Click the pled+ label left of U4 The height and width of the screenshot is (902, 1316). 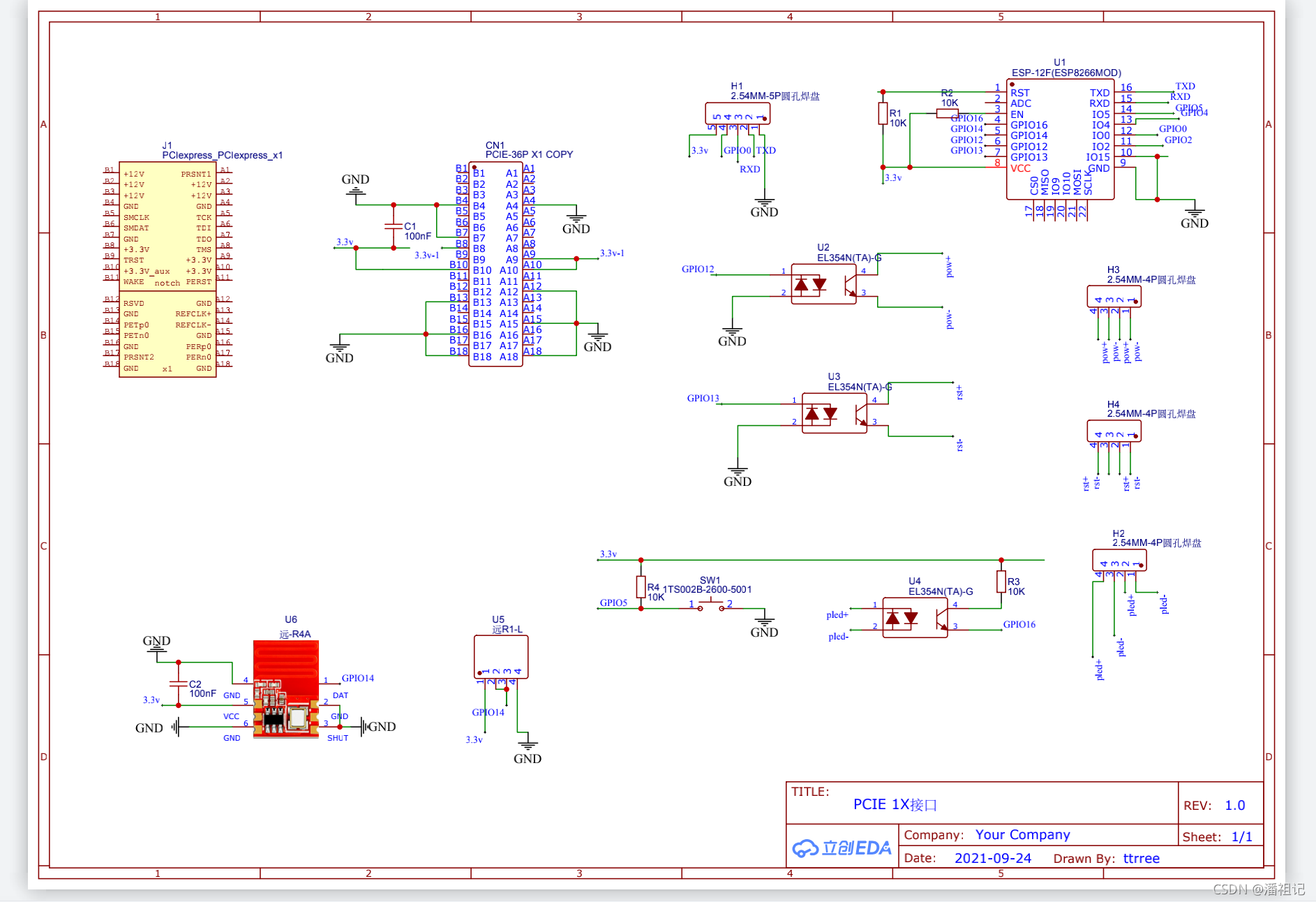837,614
